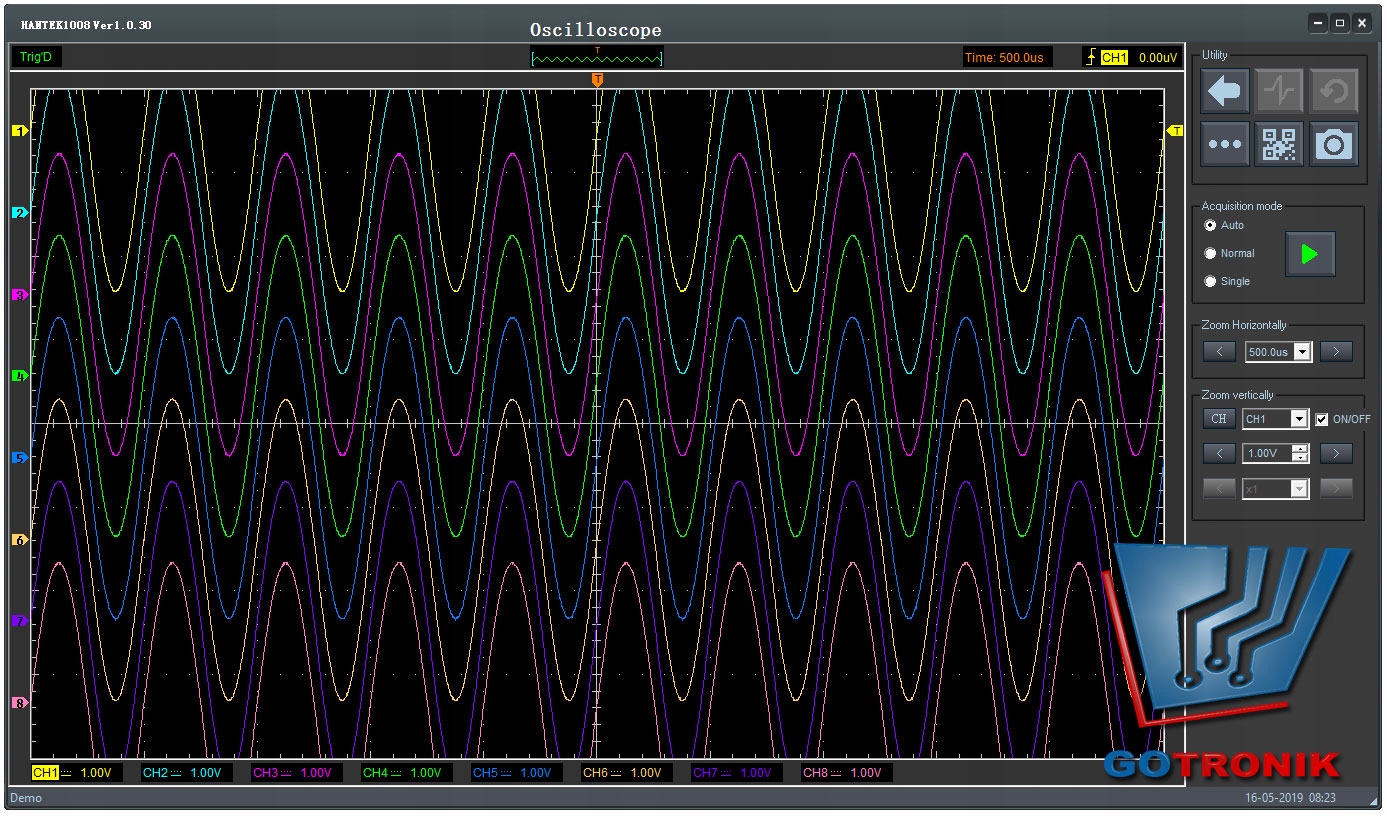1387x816 pixels.
Task: Select the CH3 1.00V channel label
Action: pyautogui.click(x=298, y=773)
